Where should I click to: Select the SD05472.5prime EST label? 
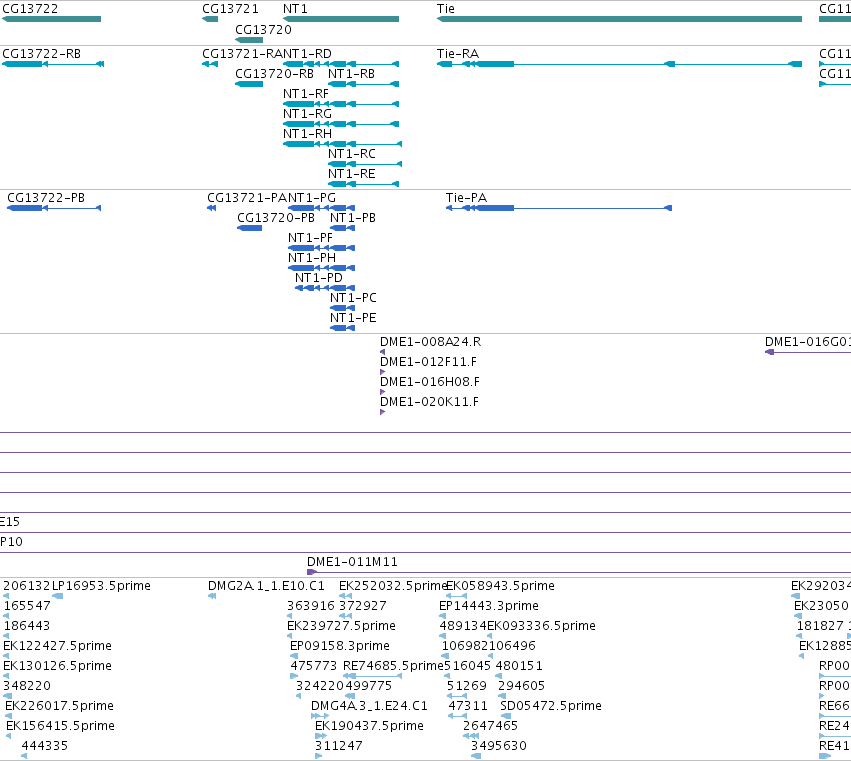click(x=551, y=706)
